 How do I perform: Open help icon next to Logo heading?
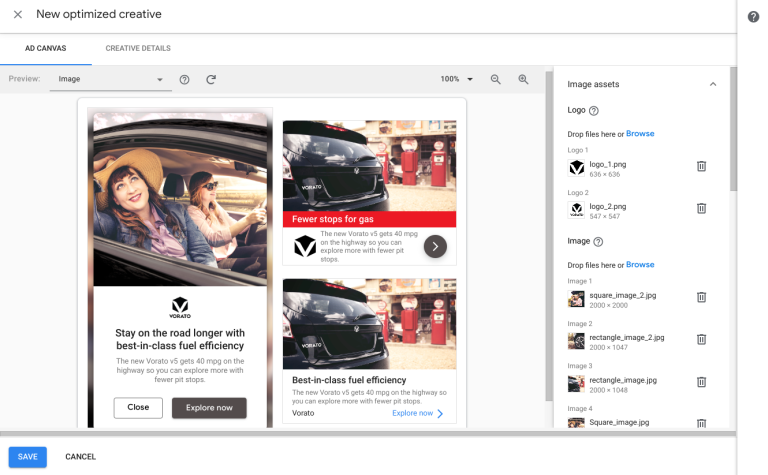click(x=594, y=111)
